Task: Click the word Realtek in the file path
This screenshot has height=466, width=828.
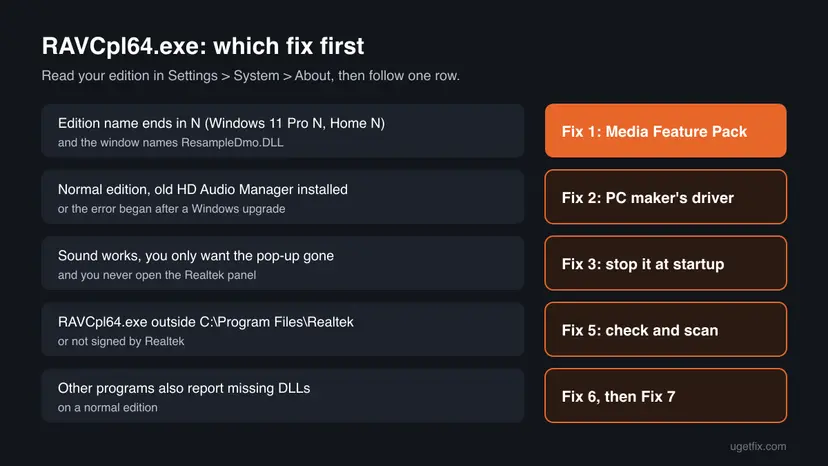Action: [x=330, y=322]
